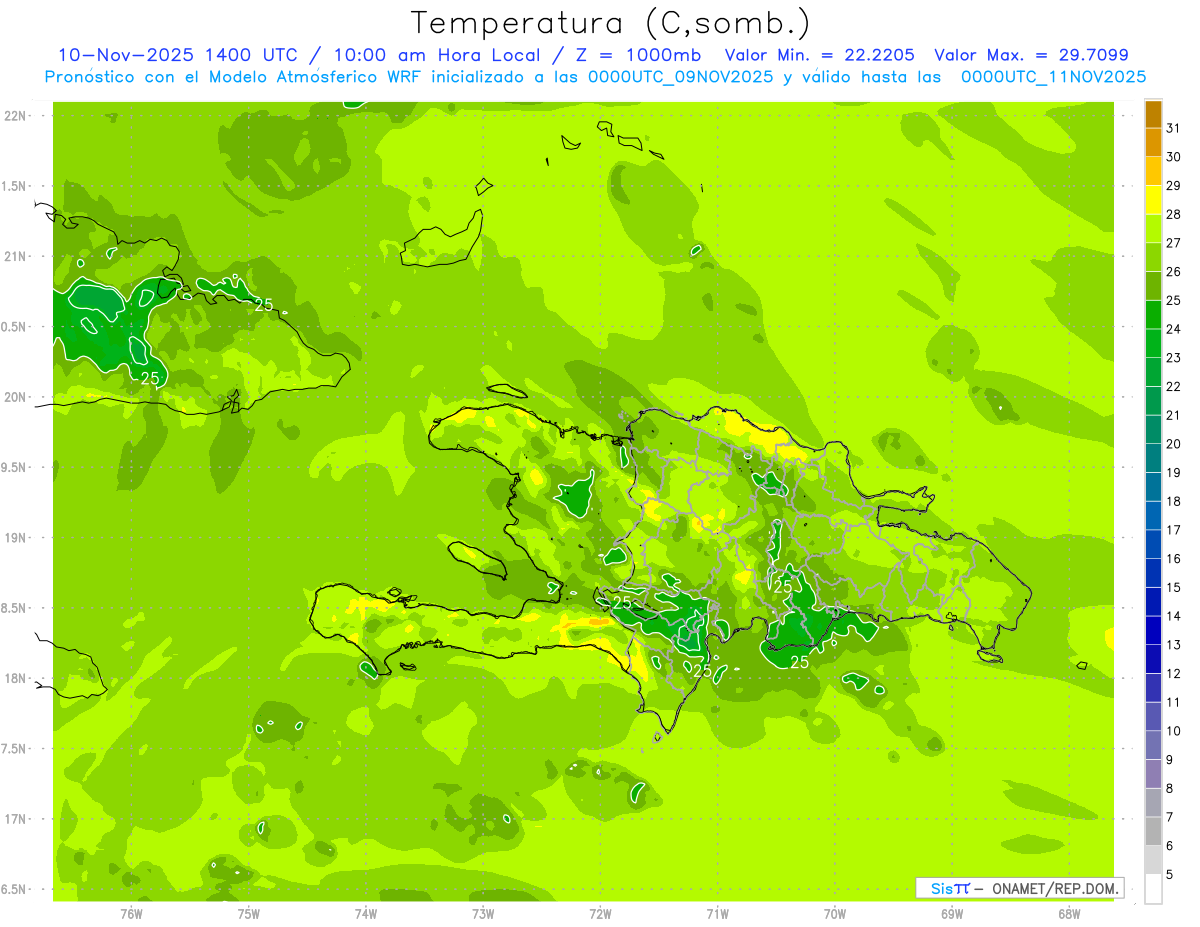The width and height of the screenshot is (1200, 927).
Task: Pick the gray swatch between legend values 6 and 7
Action: (x=1153, y=831)
